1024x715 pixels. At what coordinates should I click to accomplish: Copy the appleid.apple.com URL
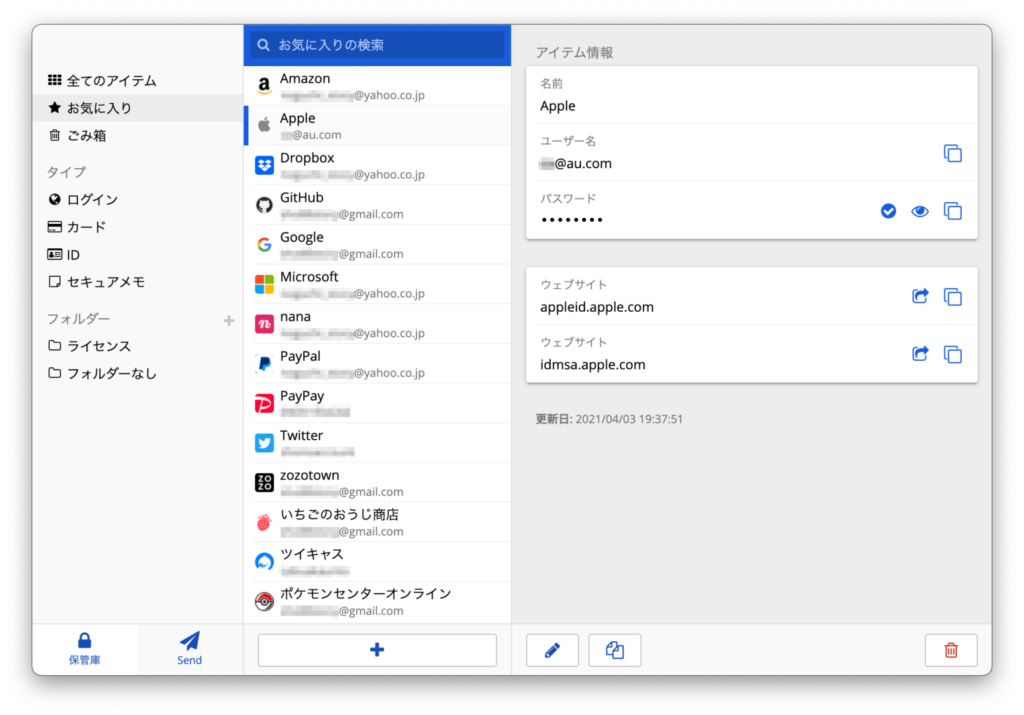click(952, 296)
